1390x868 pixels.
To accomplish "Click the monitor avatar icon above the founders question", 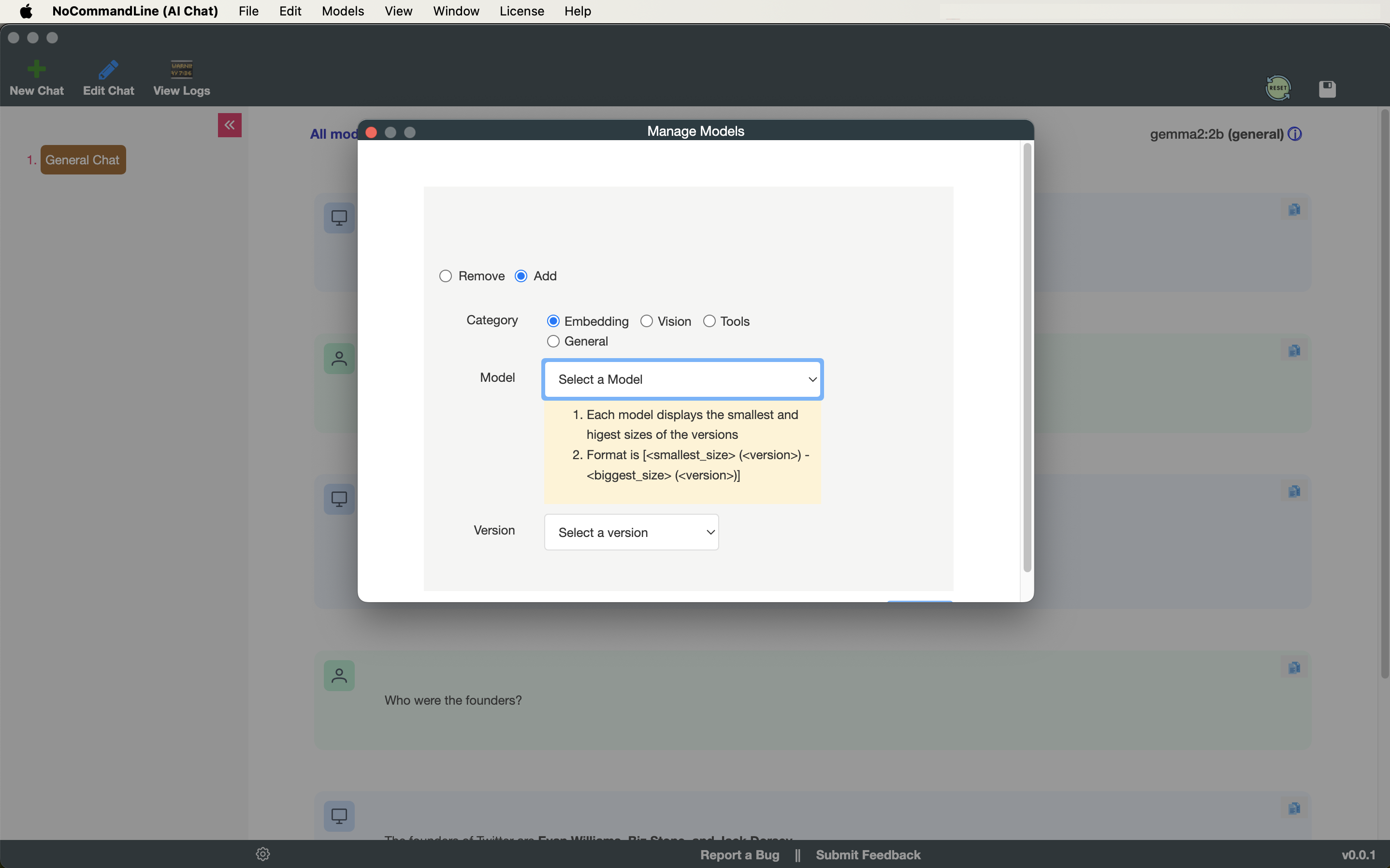I will [x=339, y=499].
